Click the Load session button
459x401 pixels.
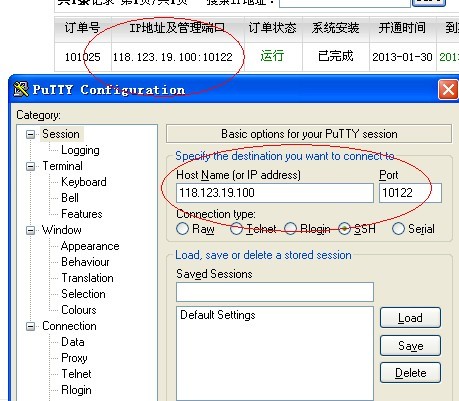[x=410, y=318]
